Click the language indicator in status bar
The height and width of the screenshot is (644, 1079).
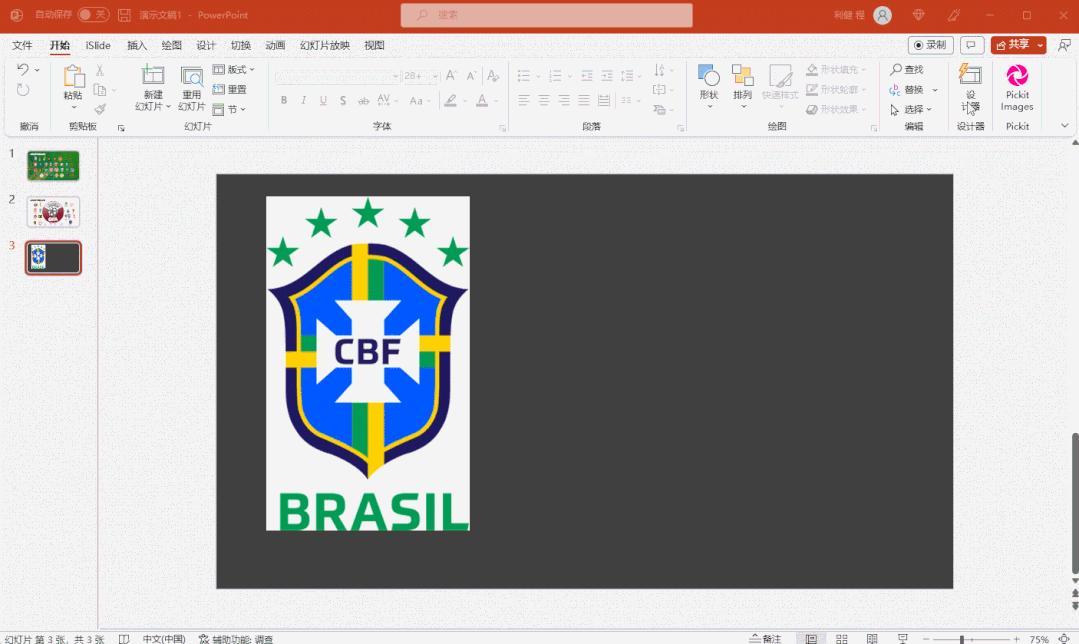[164, 639]
